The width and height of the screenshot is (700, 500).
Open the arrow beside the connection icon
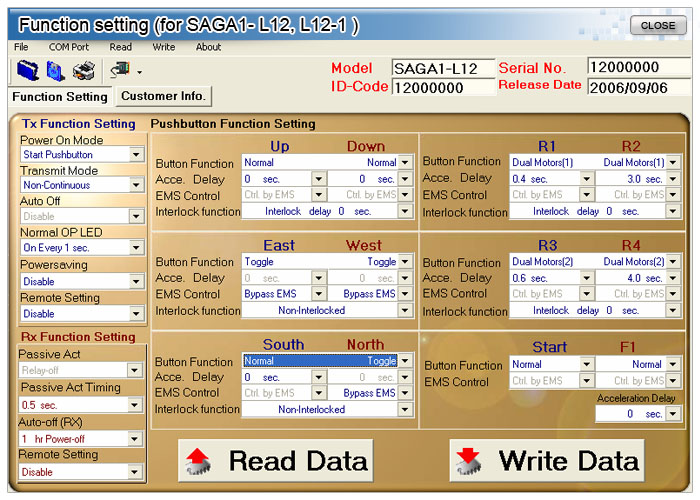[x=139, y=72]
